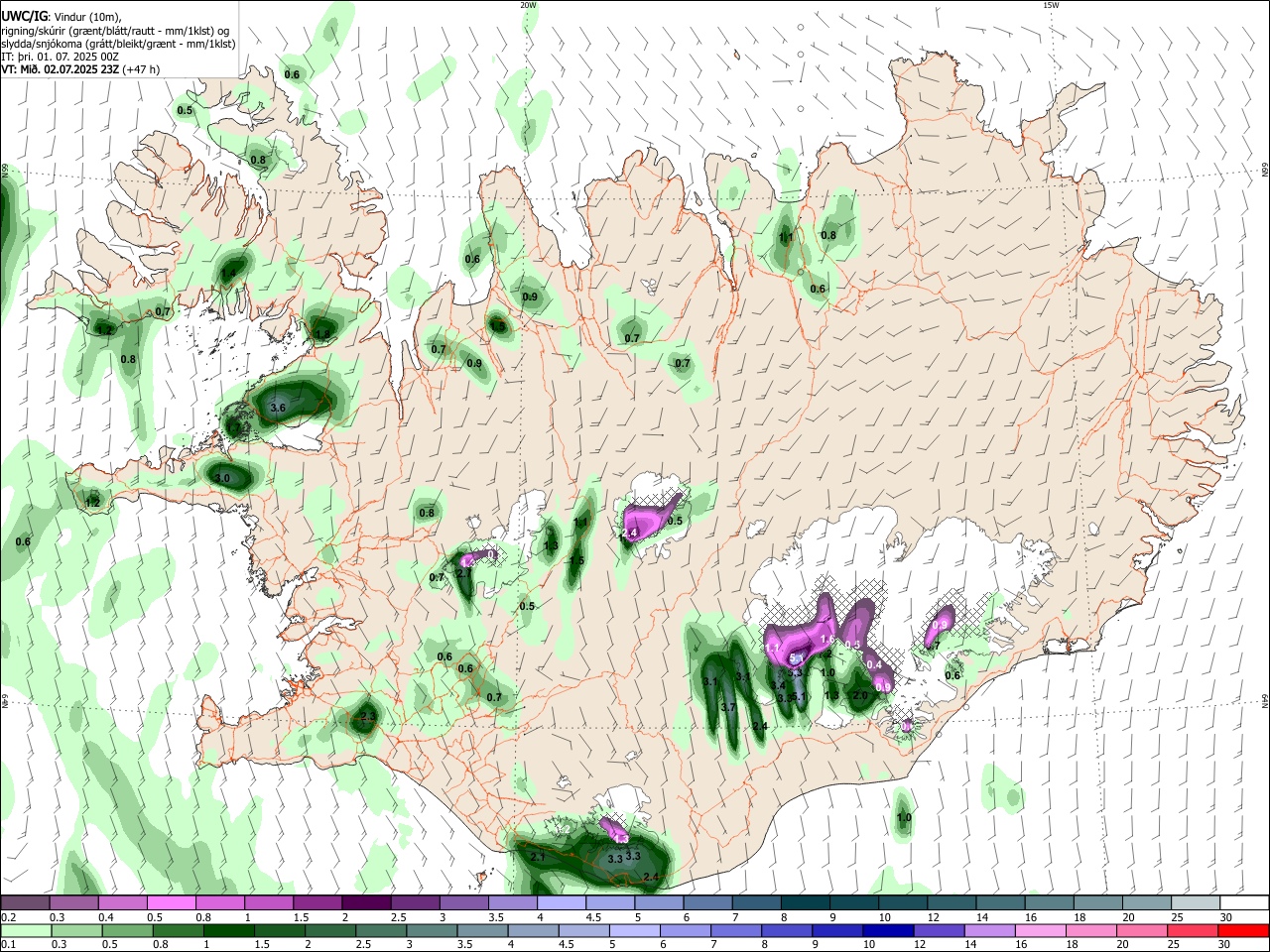Click the 3.7 precipitation value in the south
1270x952 pixels.
728,707
